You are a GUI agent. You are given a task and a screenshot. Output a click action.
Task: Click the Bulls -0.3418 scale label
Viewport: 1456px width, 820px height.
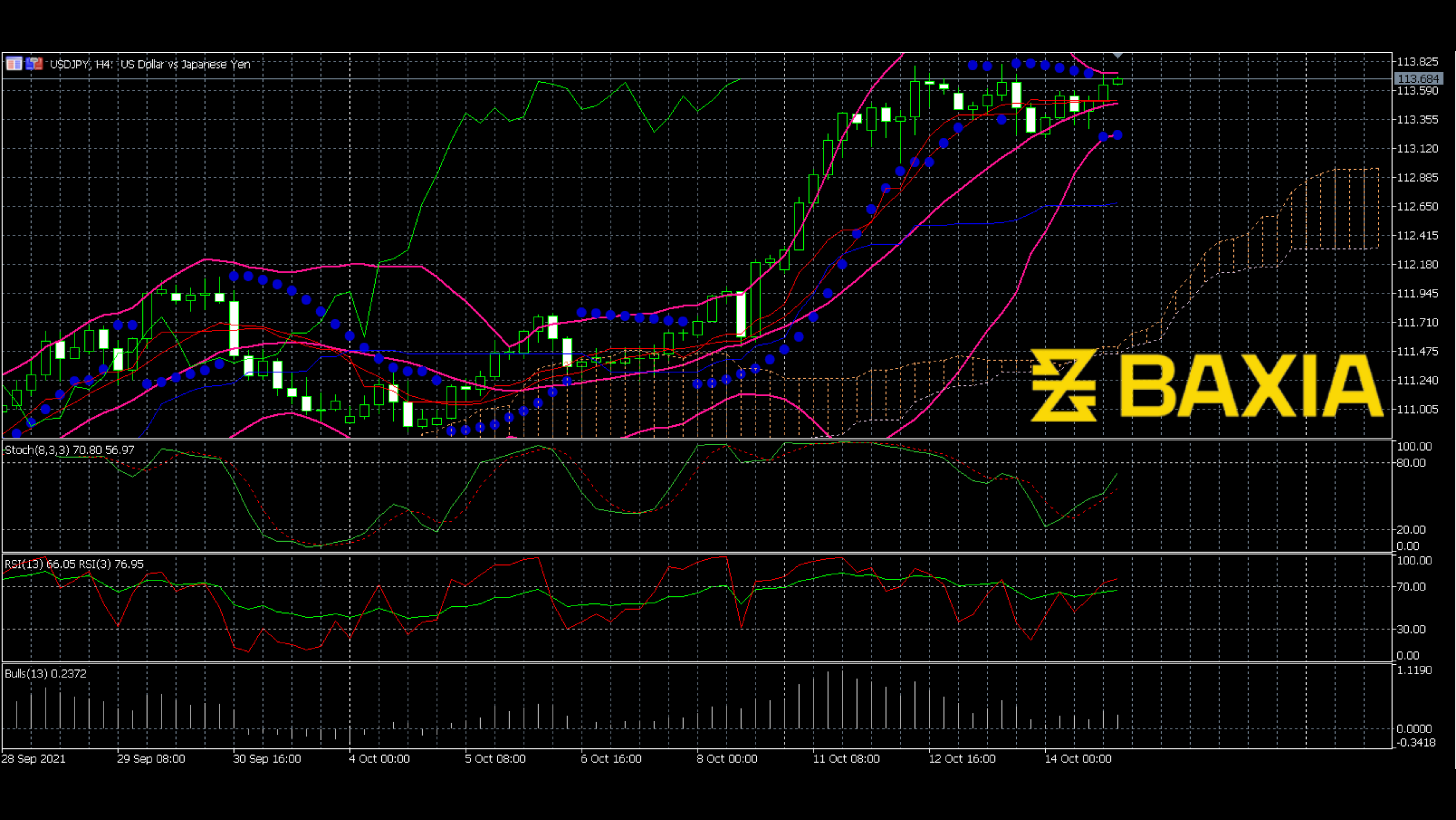coord(1416,742)
